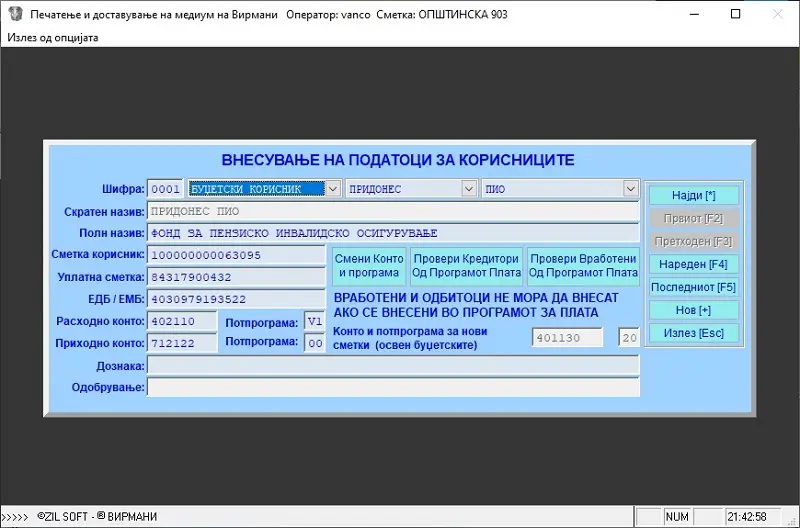Viewport: 800px width, 528px height.
Task: Select the ПРИДОНЕС combo box text
Action: (x=404, y=189)
